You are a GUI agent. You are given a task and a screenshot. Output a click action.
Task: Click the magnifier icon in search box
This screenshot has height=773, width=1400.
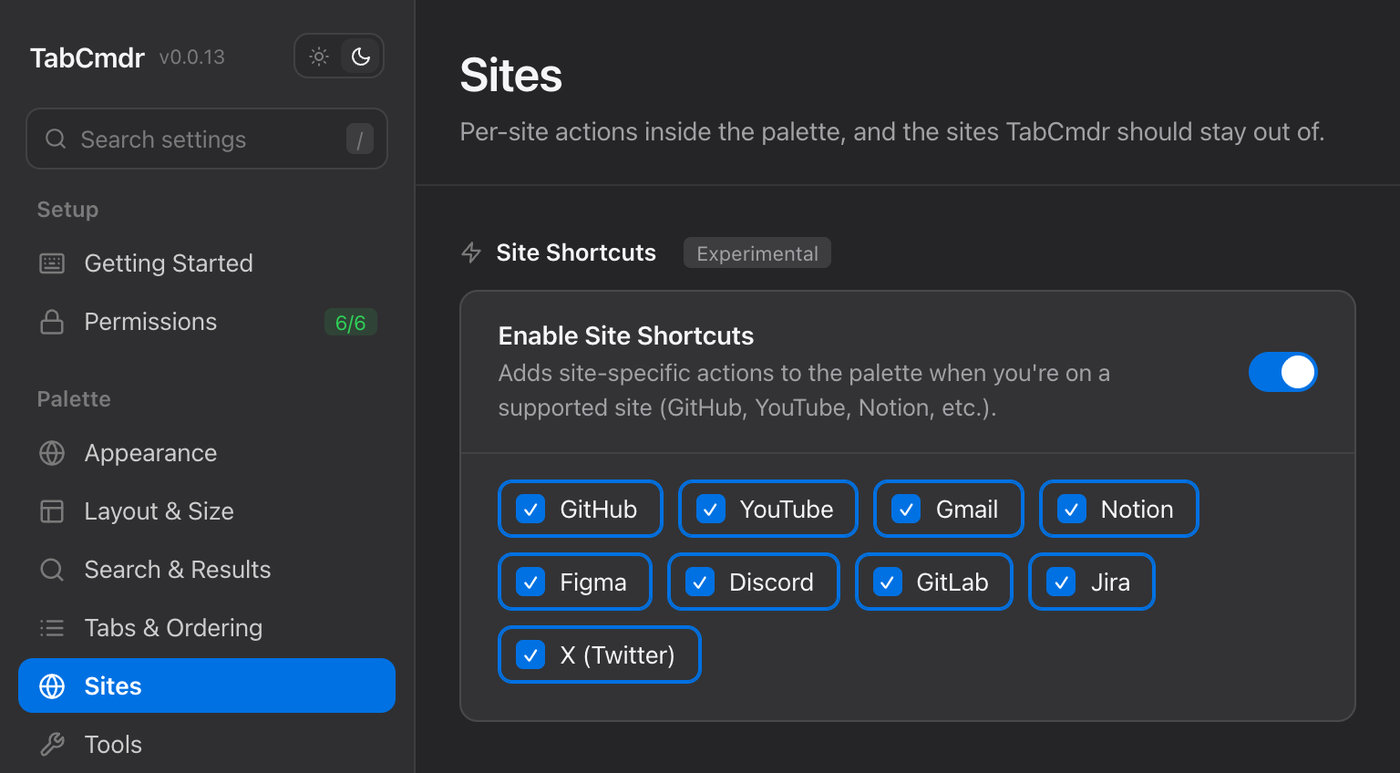pyautogui.click(x=56, y=139)
